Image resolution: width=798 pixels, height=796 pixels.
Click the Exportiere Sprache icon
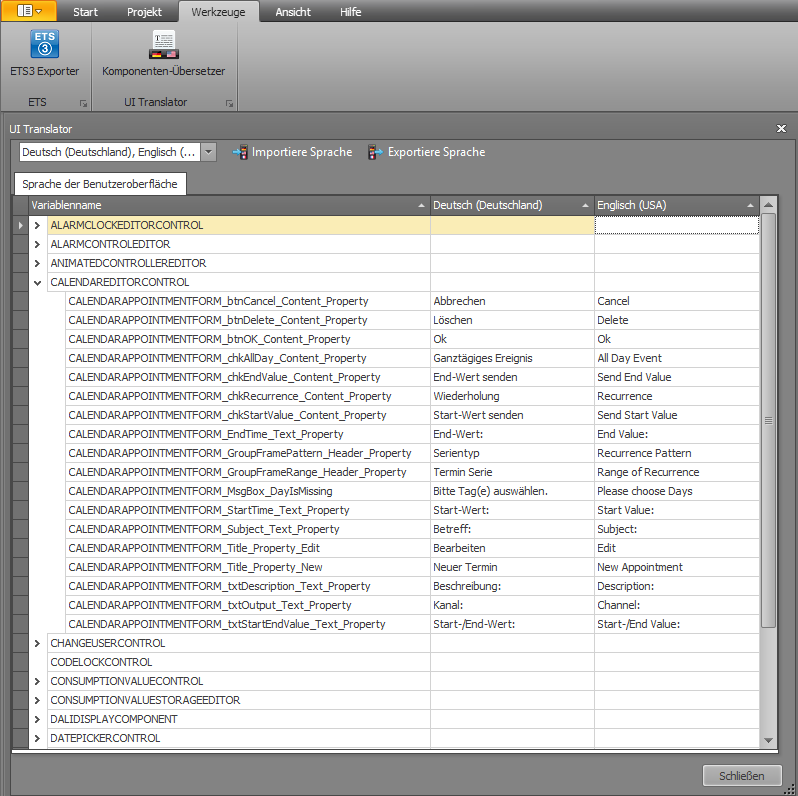point(376,152)
